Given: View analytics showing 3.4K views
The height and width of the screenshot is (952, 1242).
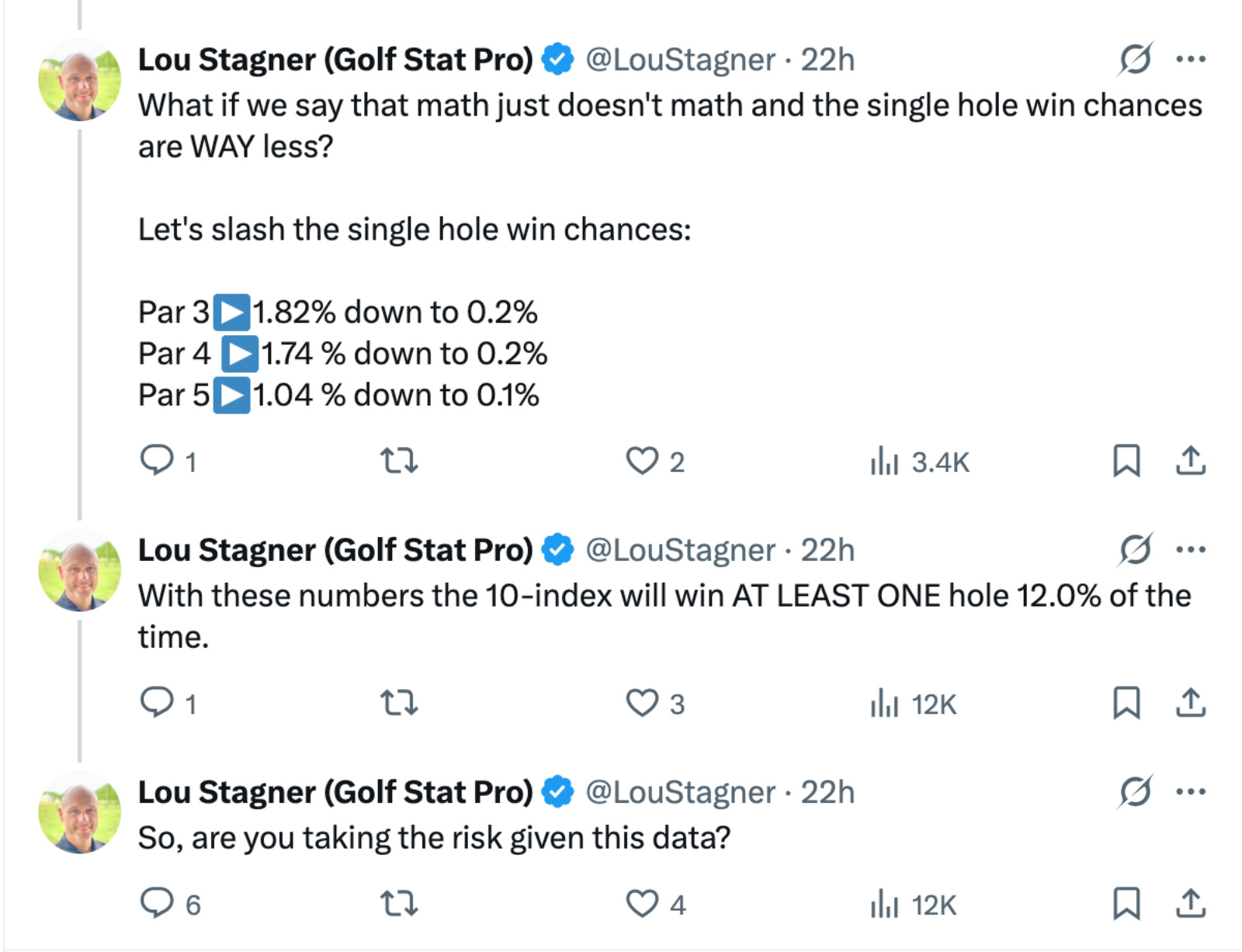Looking at the screenshot, I should click(885, 462).
